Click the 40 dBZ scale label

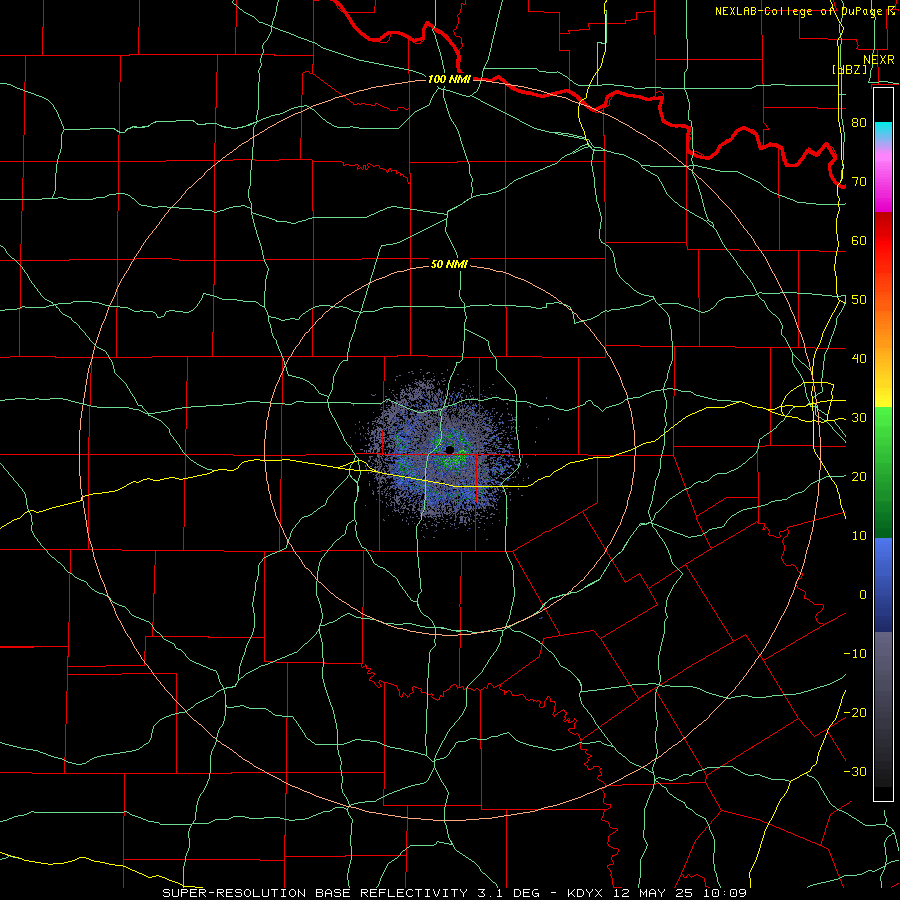[859, 359]
